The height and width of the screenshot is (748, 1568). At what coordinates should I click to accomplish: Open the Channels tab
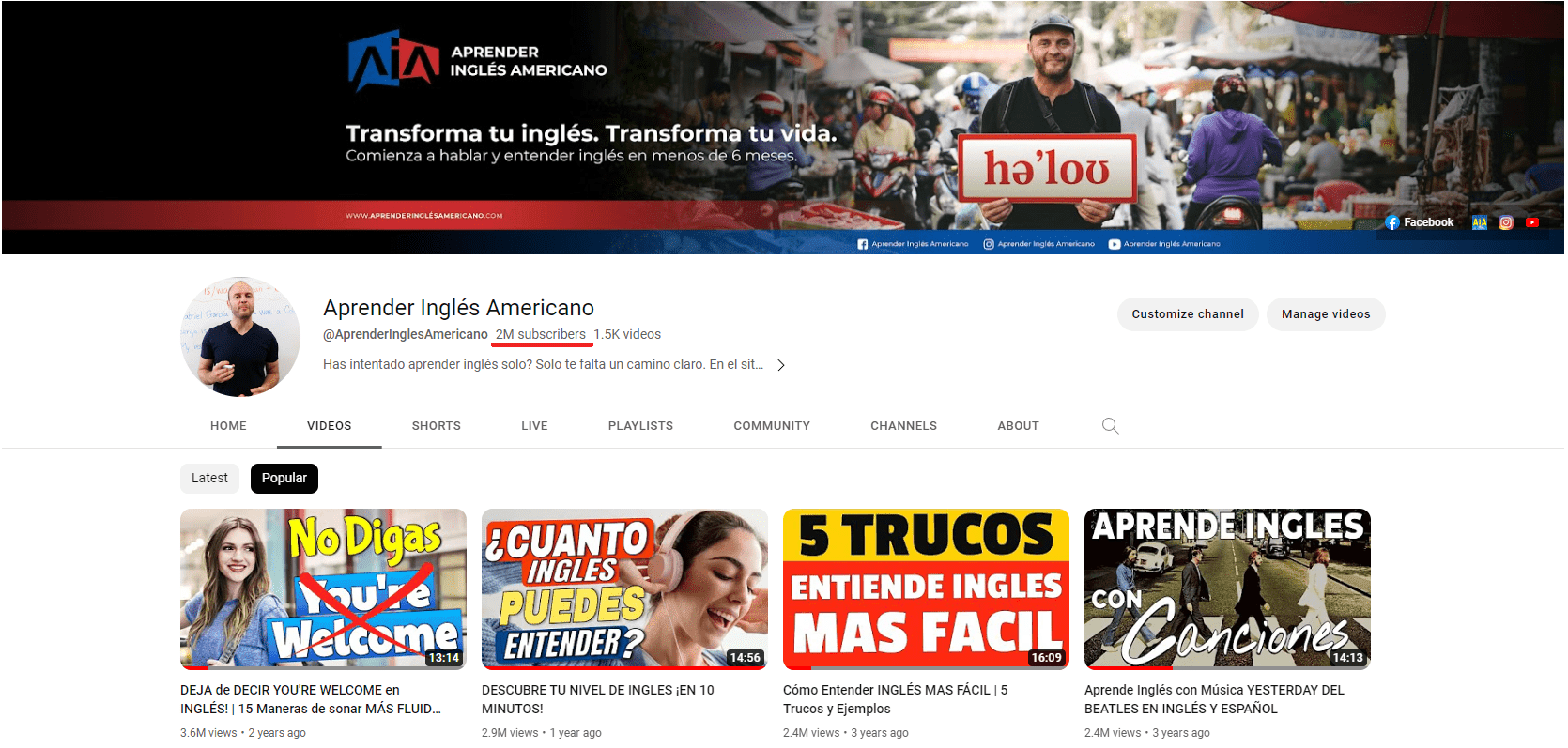point(903,426)
